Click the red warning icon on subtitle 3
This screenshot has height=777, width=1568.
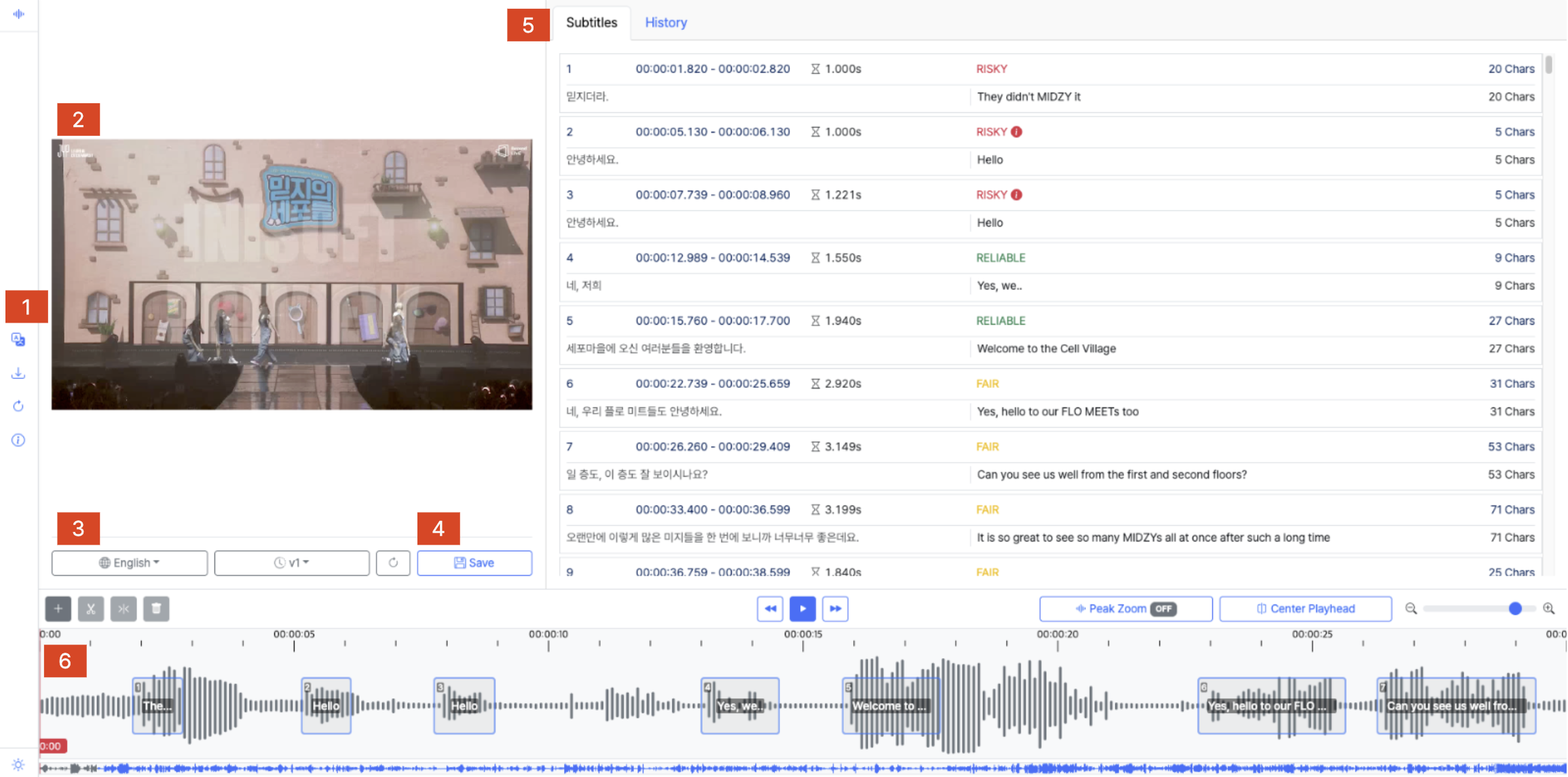pos(1017,195)
